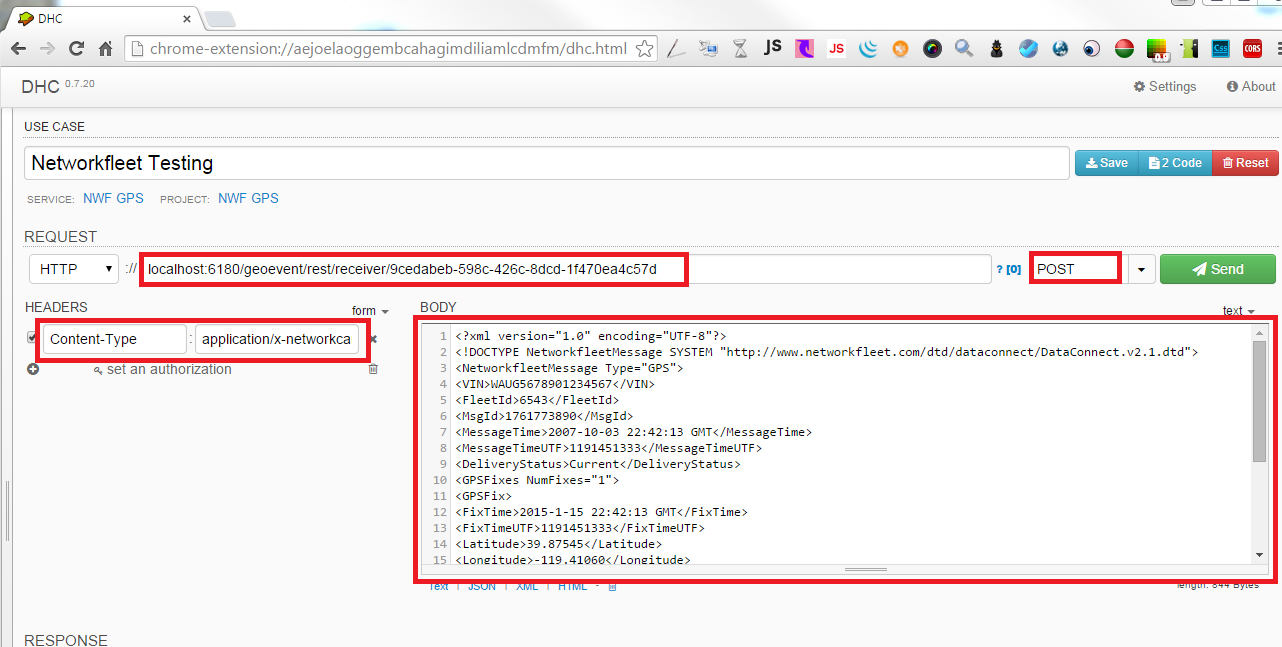Click the POST method input field
This screenshot has height=647, width=1282.
coord(1080,269)
